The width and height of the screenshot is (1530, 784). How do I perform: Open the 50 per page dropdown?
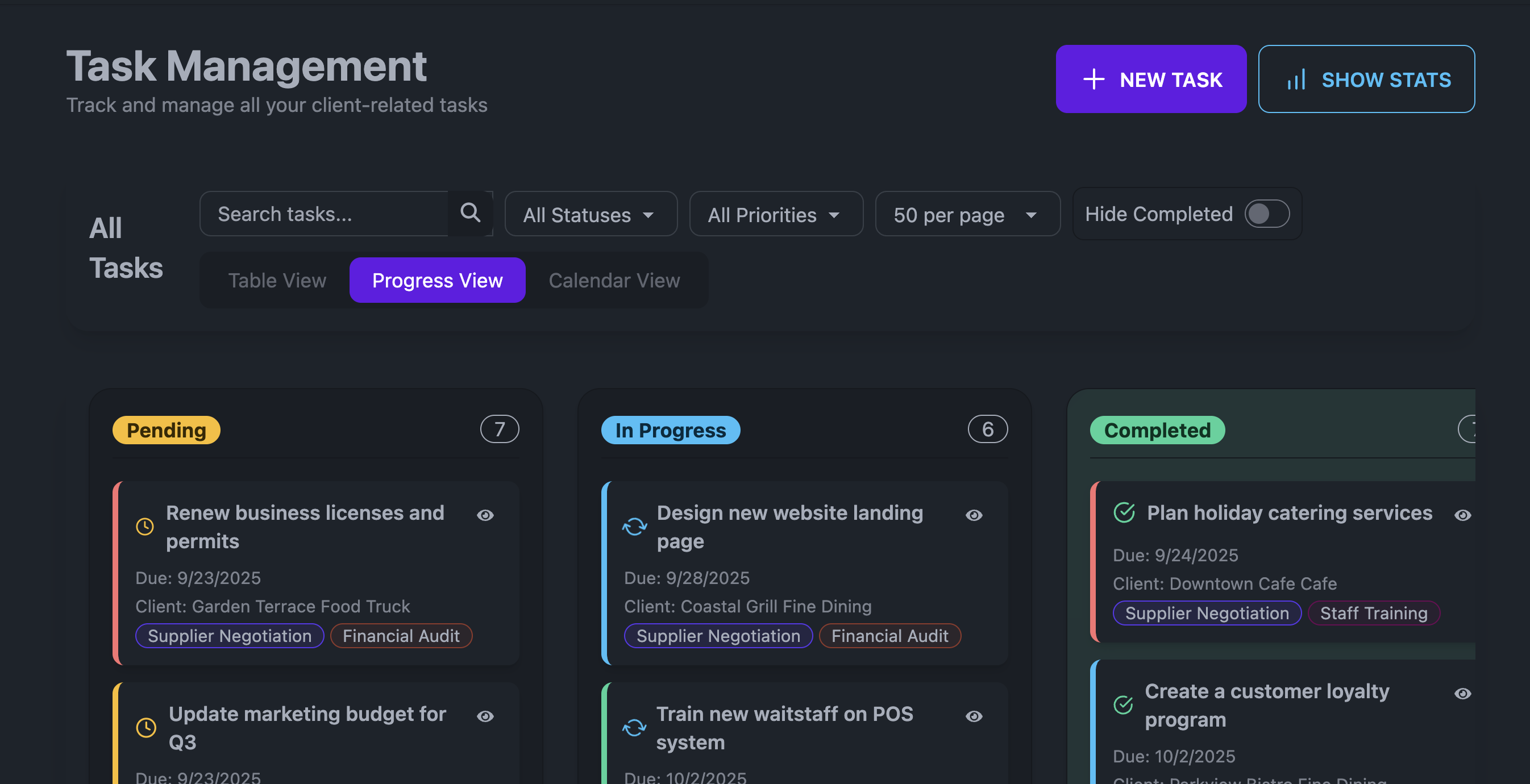pos(967,214)
